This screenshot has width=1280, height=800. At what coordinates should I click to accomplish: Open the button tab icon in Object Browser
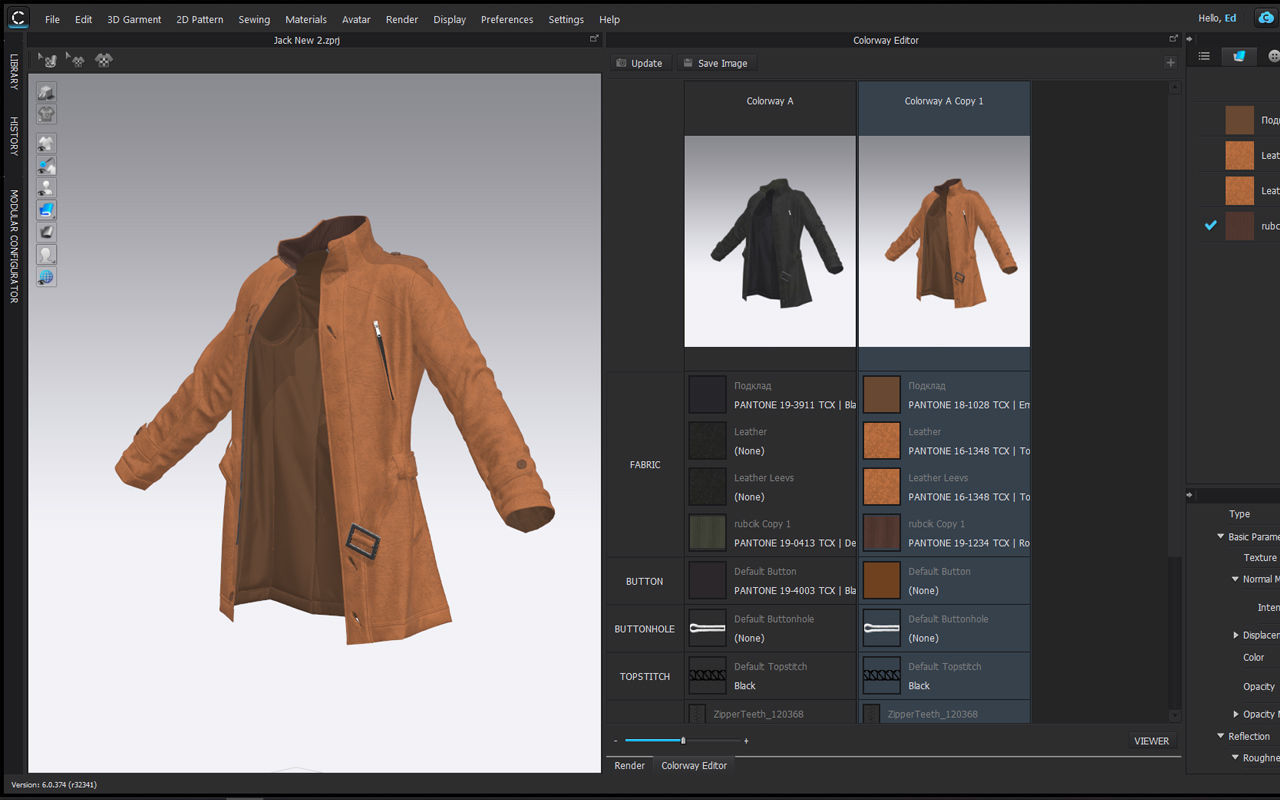click(x=1273, y=56)
